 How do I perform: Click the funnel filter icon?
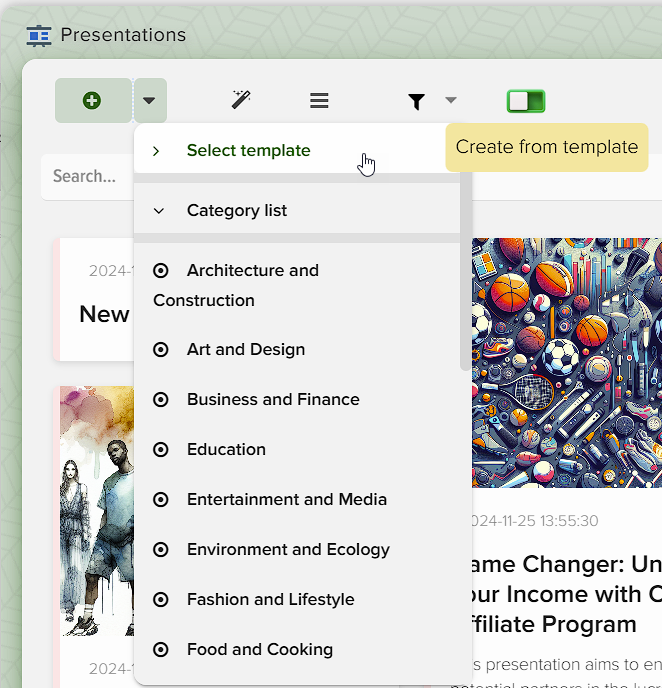[x=416, y=101]
